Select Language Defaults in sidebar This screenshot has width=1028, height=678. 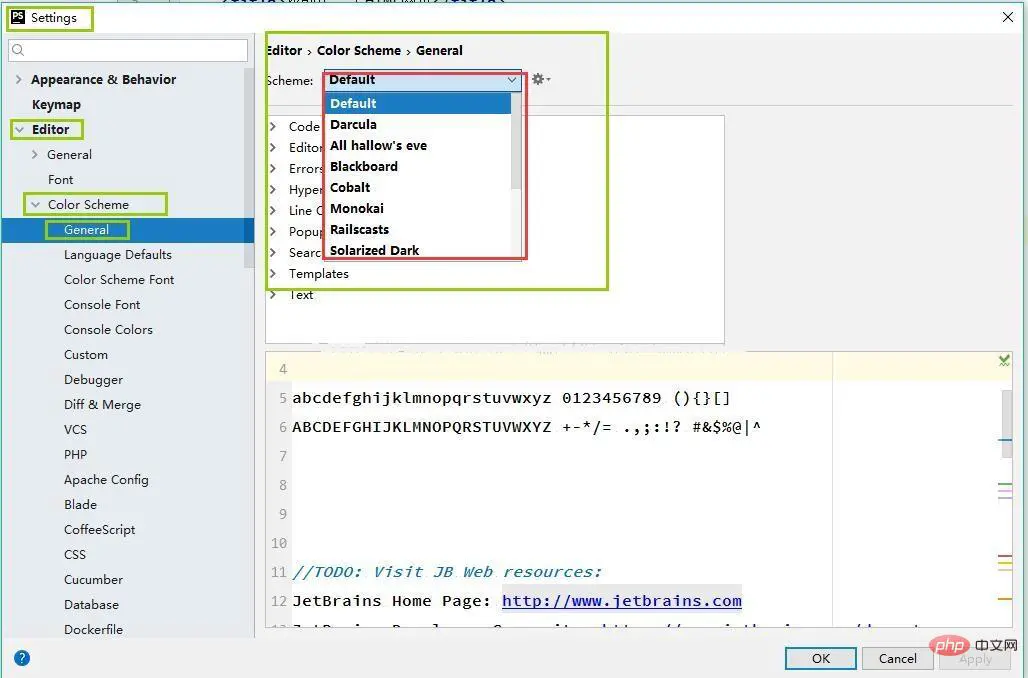pyautogui.click(x=117, y=255)
